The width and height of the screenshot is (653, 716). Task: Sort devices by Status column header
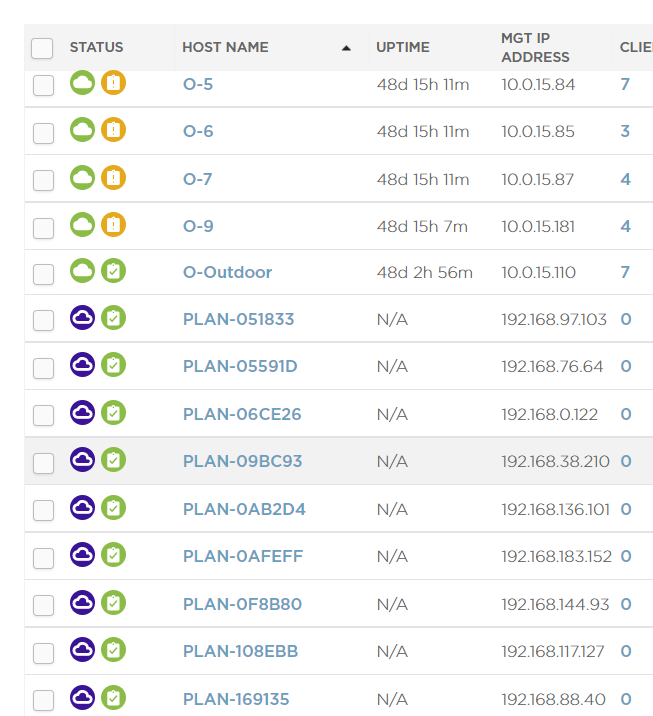(x=96, y=47)
